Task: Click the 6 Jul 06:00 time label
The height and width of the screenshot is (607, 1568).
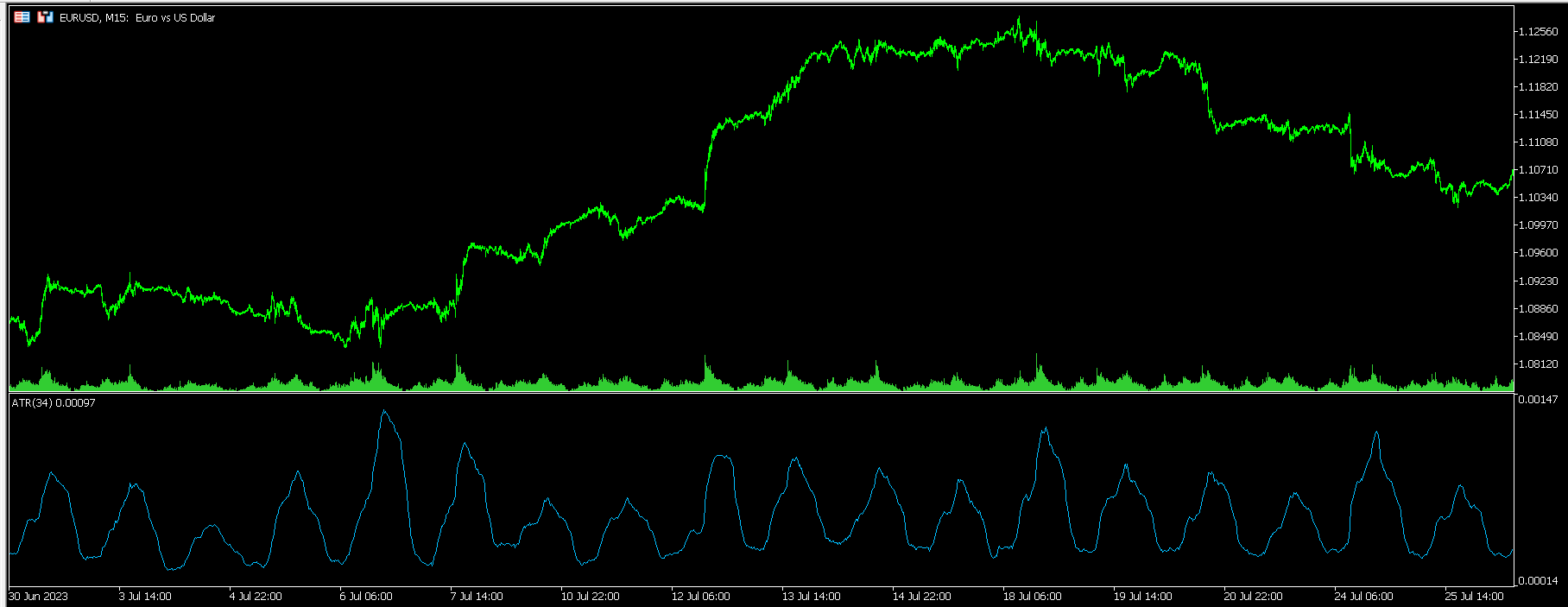Action: (366, 597)
